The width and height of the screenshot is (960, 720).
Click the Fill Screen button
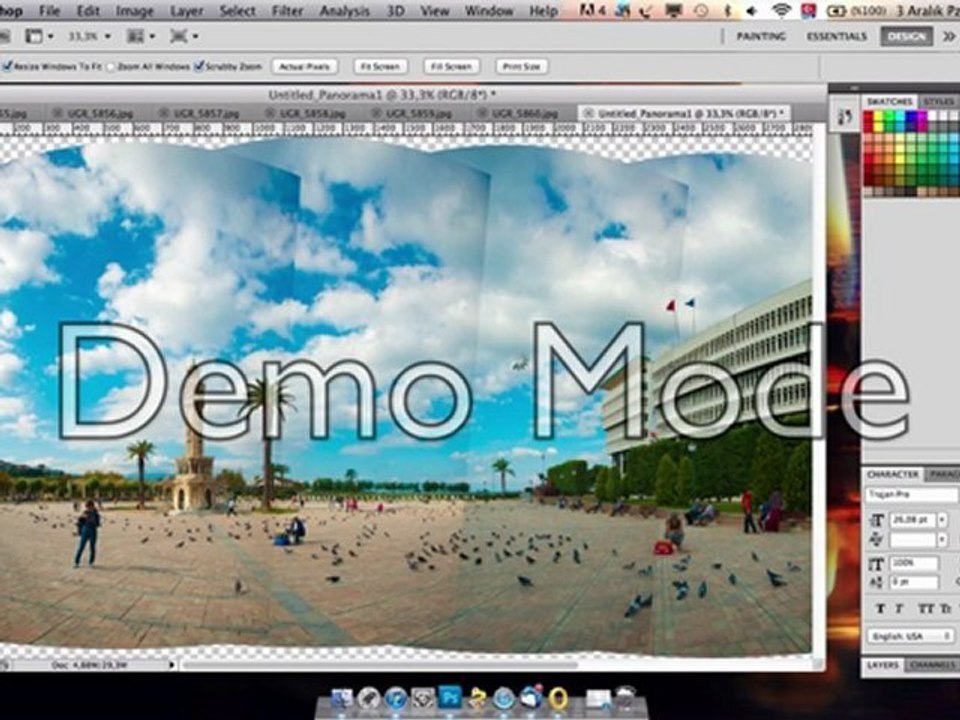[451, 66]
